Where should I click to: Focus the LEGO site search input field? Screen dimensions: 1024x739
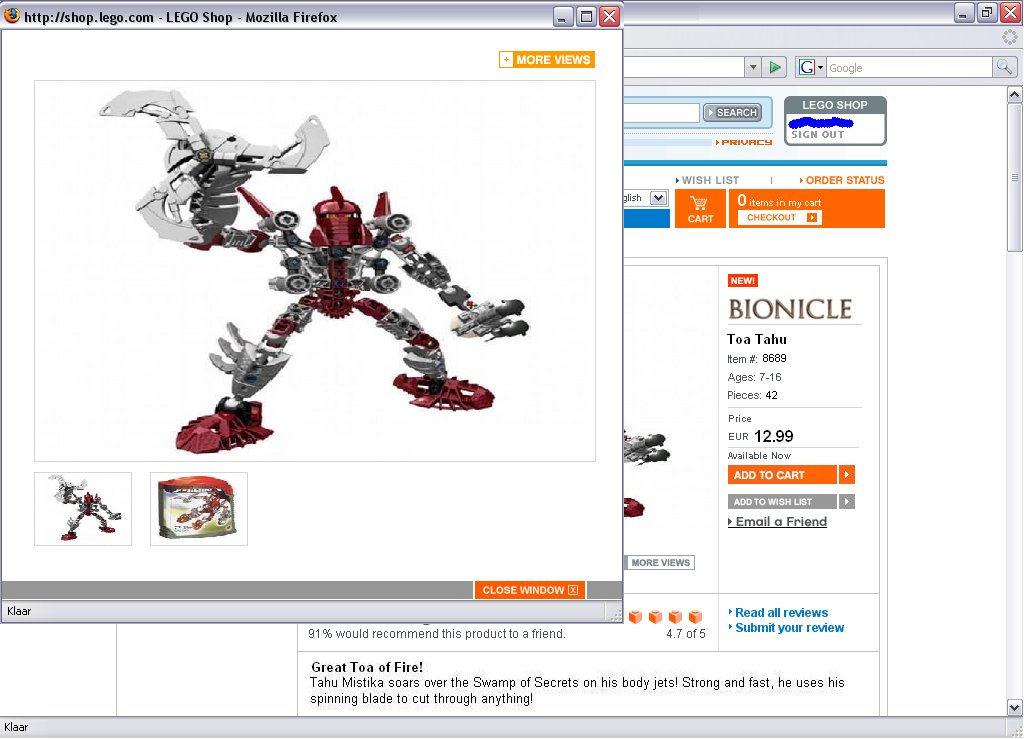pos(662,112)
